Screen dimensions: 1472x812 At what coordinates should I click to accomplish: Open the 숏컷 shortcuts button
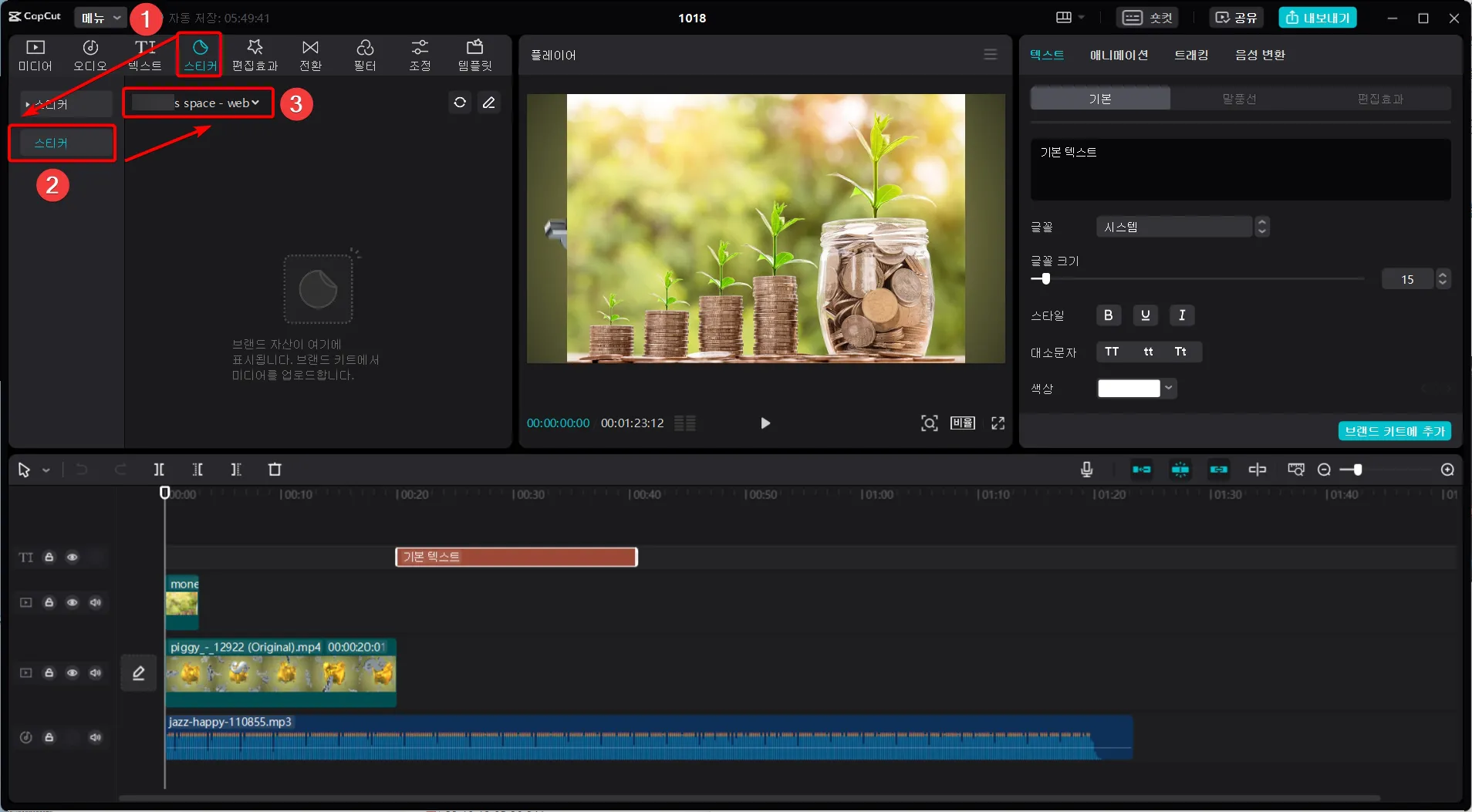(1147, 18)
